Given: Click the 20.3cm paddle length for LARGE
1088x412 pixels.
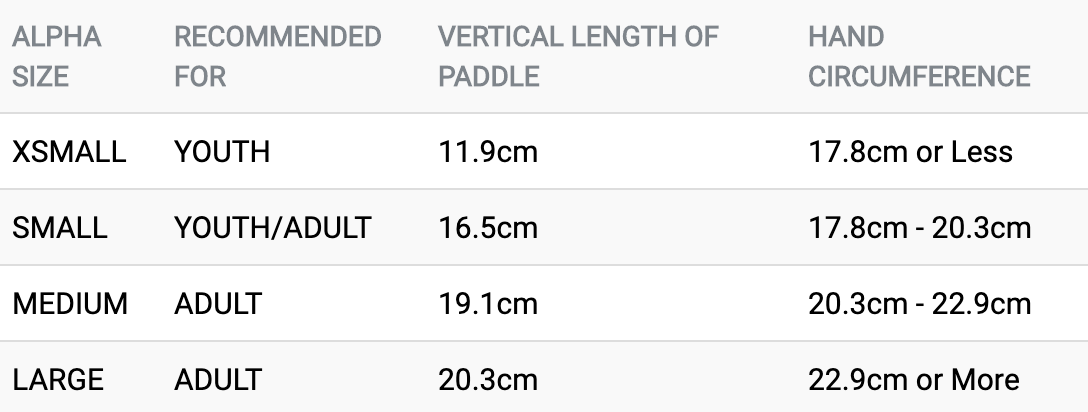Looking at the screenshot, I should tap(488, 380).
